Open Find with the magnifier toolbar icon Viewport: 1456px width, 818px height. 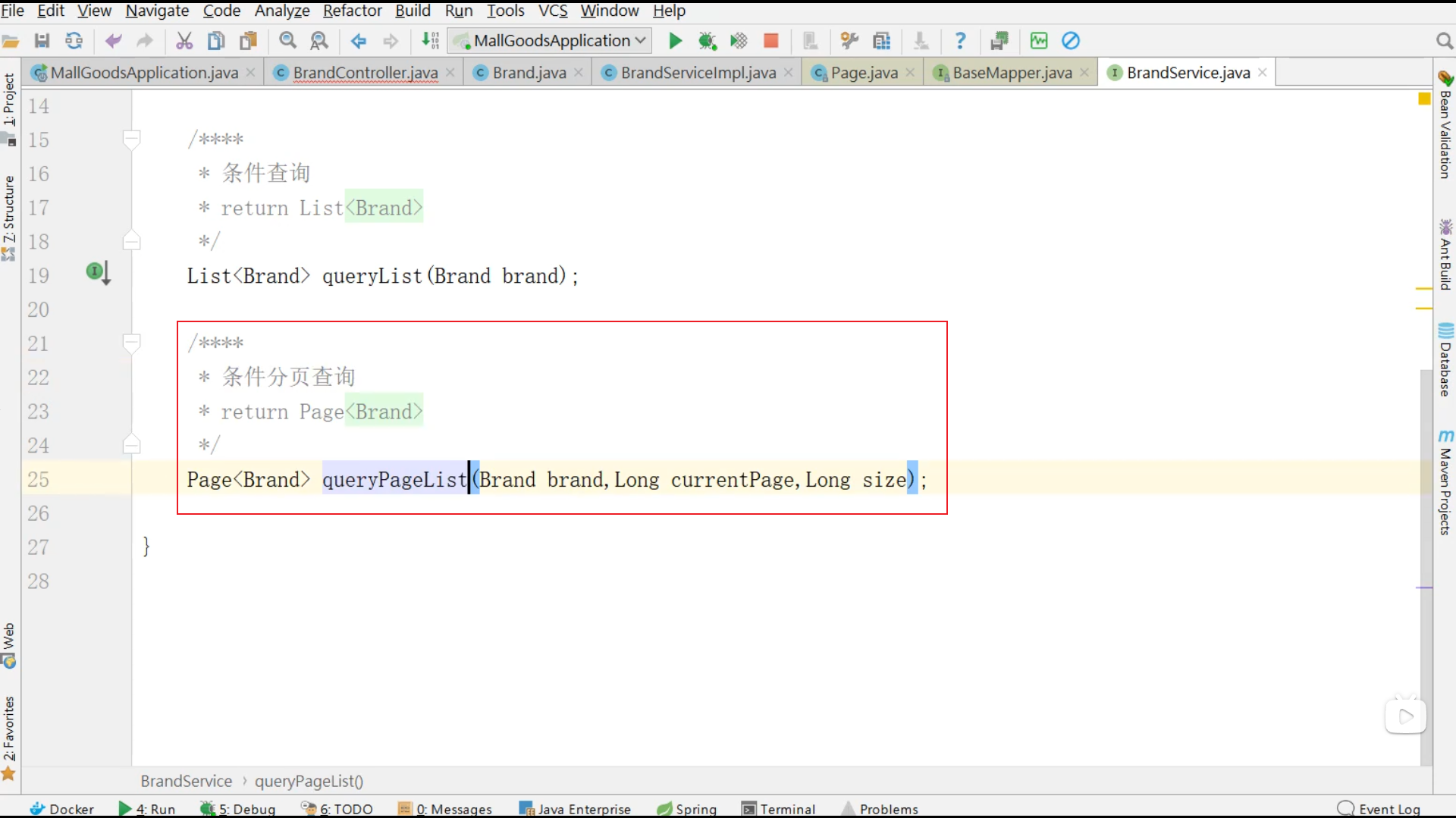point(287,41)
